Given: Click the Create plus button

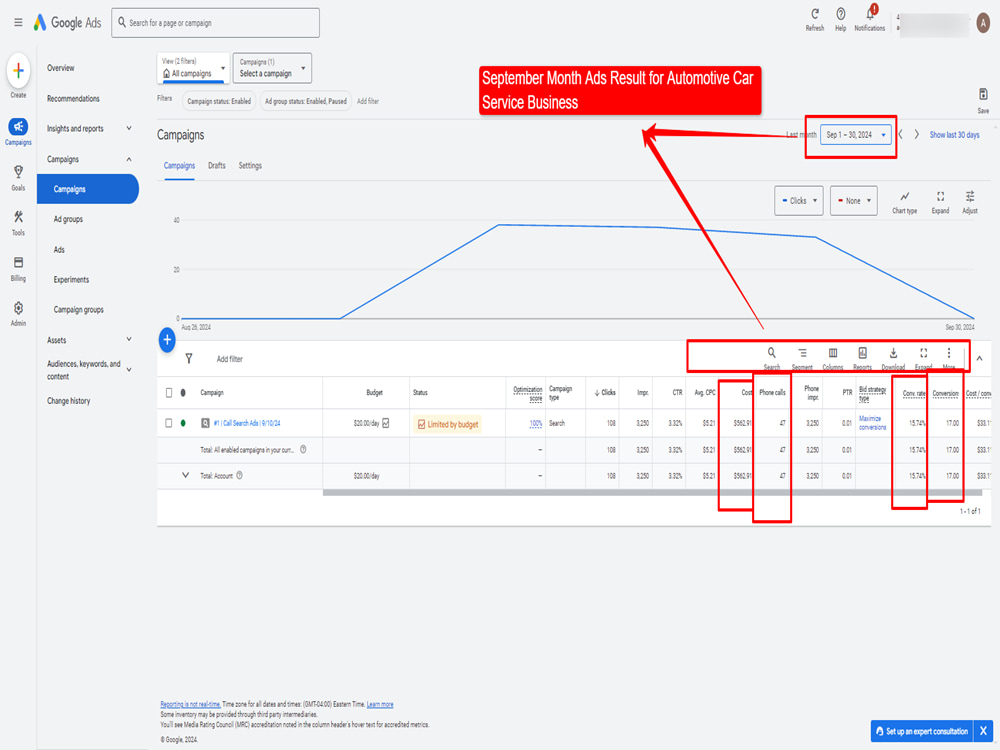Looking at the screenshot, I should pos(18,70).
